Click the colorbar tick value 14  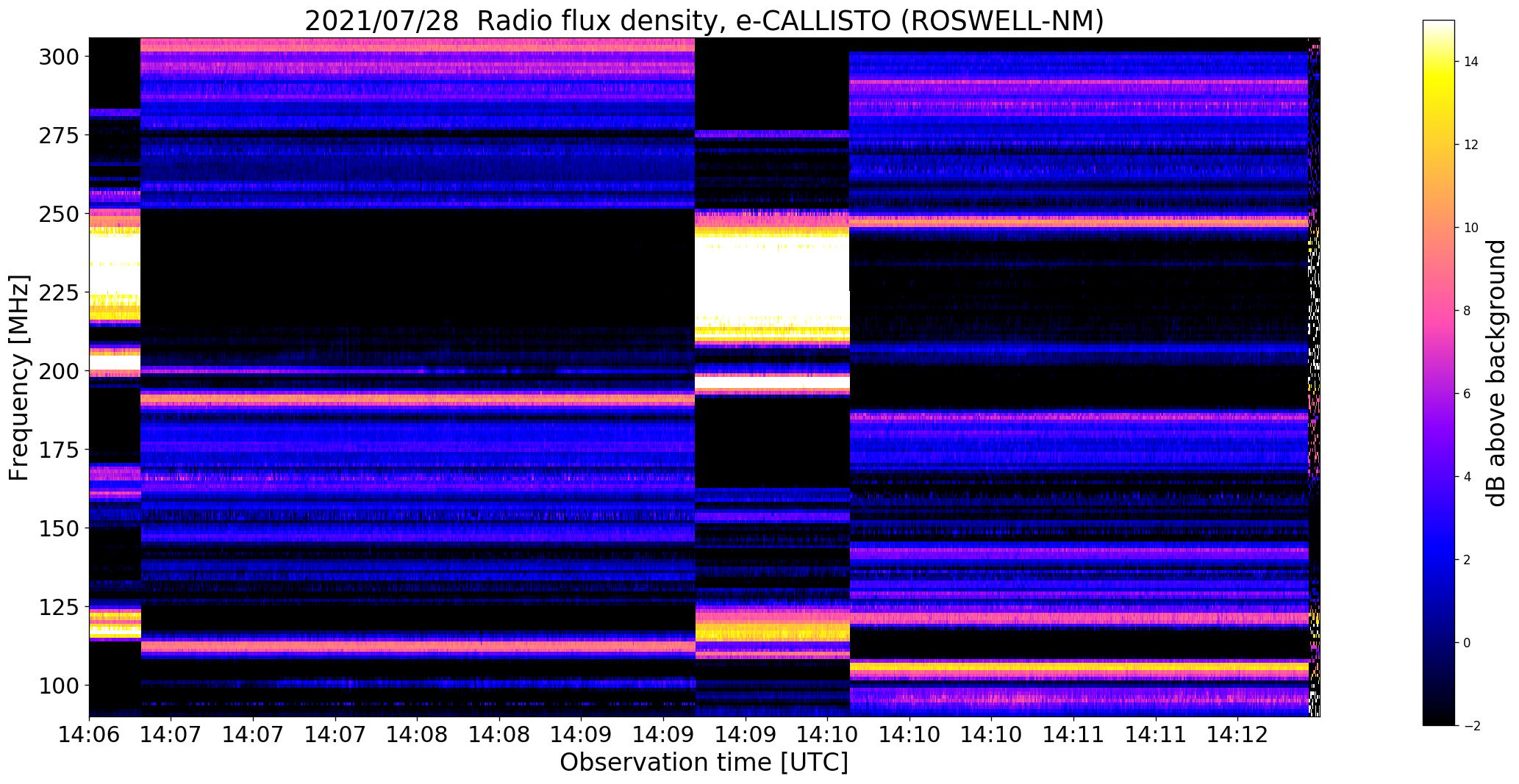tap(1471, 62)
